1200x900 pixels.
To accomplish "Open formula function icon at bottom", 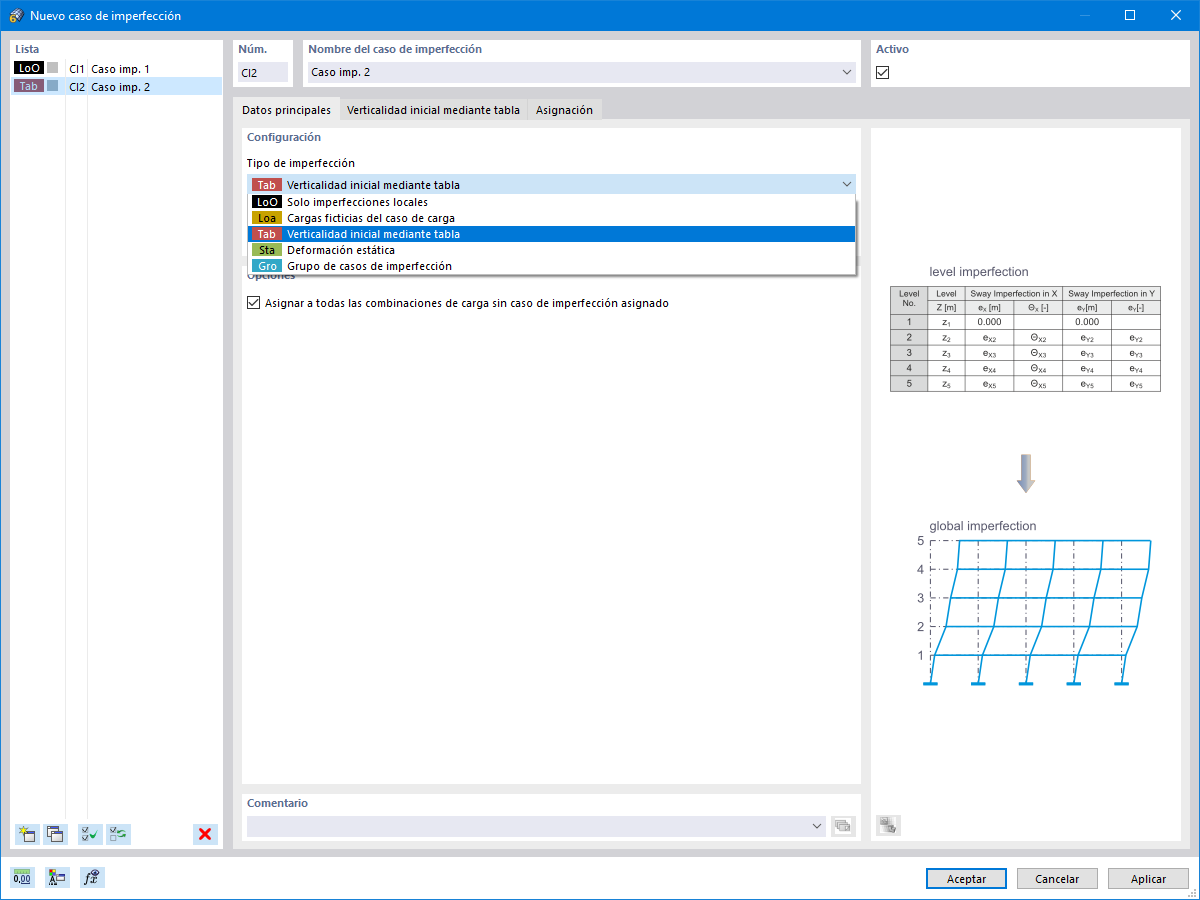I will click(x=92, y=878).
